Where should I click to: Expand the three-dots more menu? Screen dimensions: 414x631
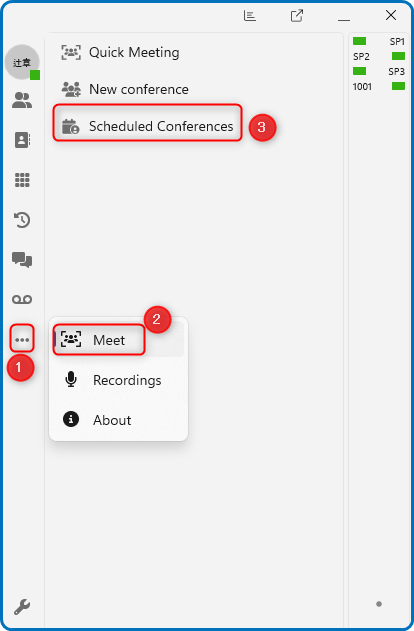click(x=22, y=340)
